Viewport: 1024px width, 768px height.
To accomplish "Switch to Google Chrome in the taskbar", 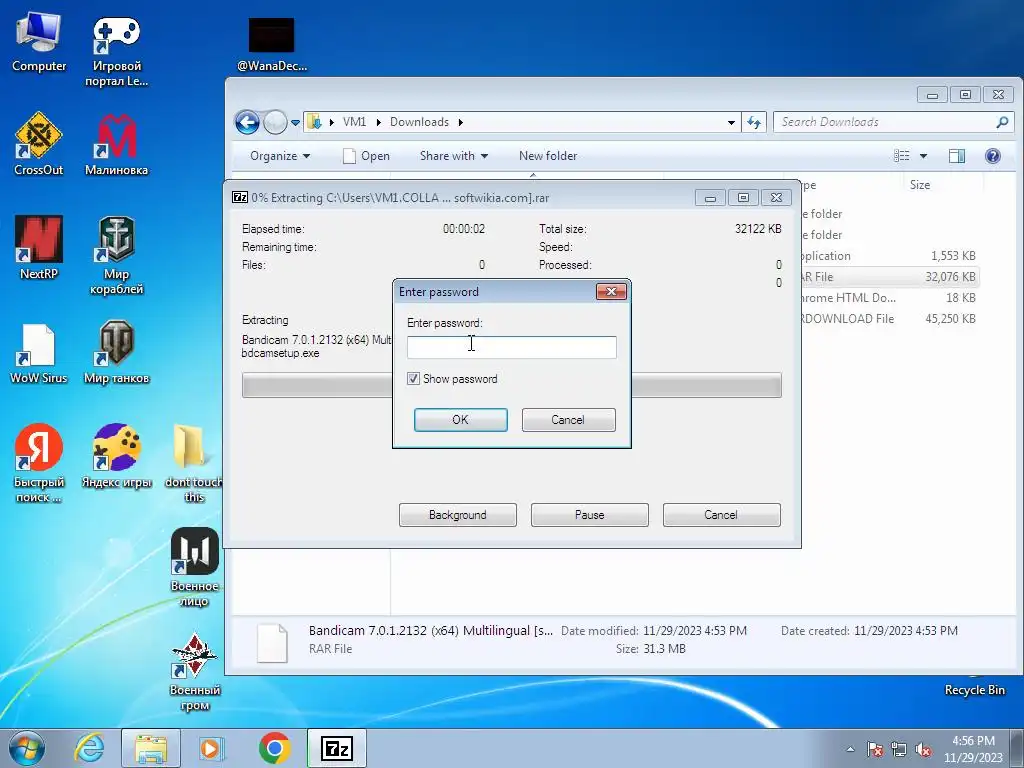I will [274, 748].
